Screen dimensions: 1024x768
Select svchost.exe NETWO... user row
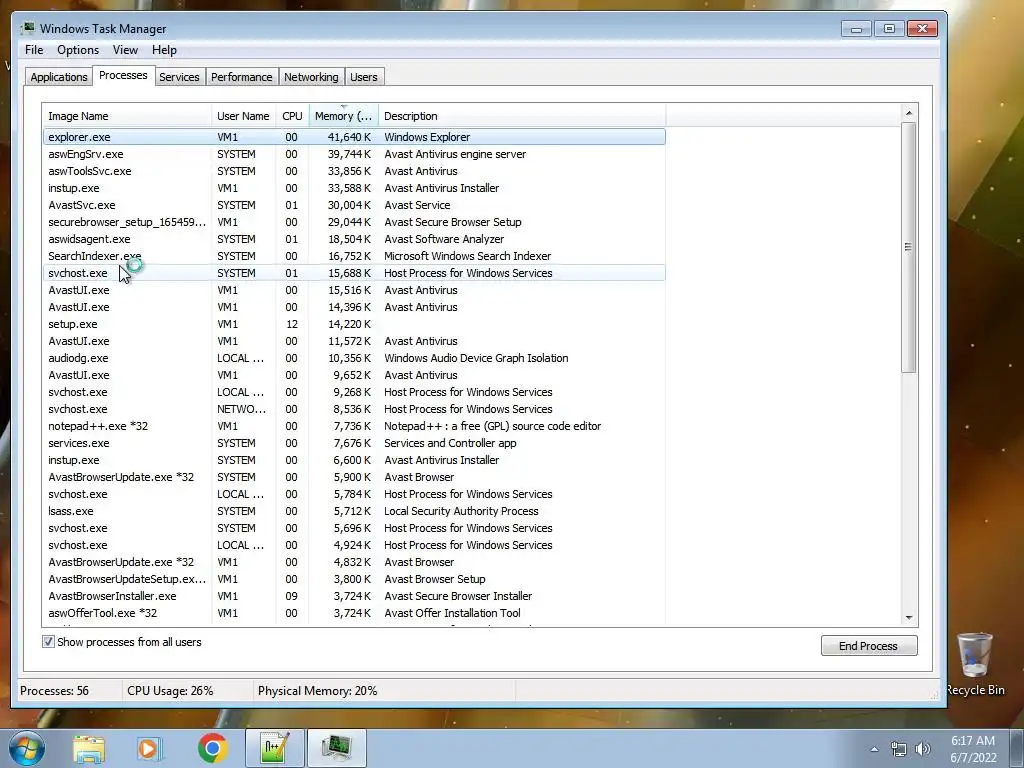coord(354,409)
